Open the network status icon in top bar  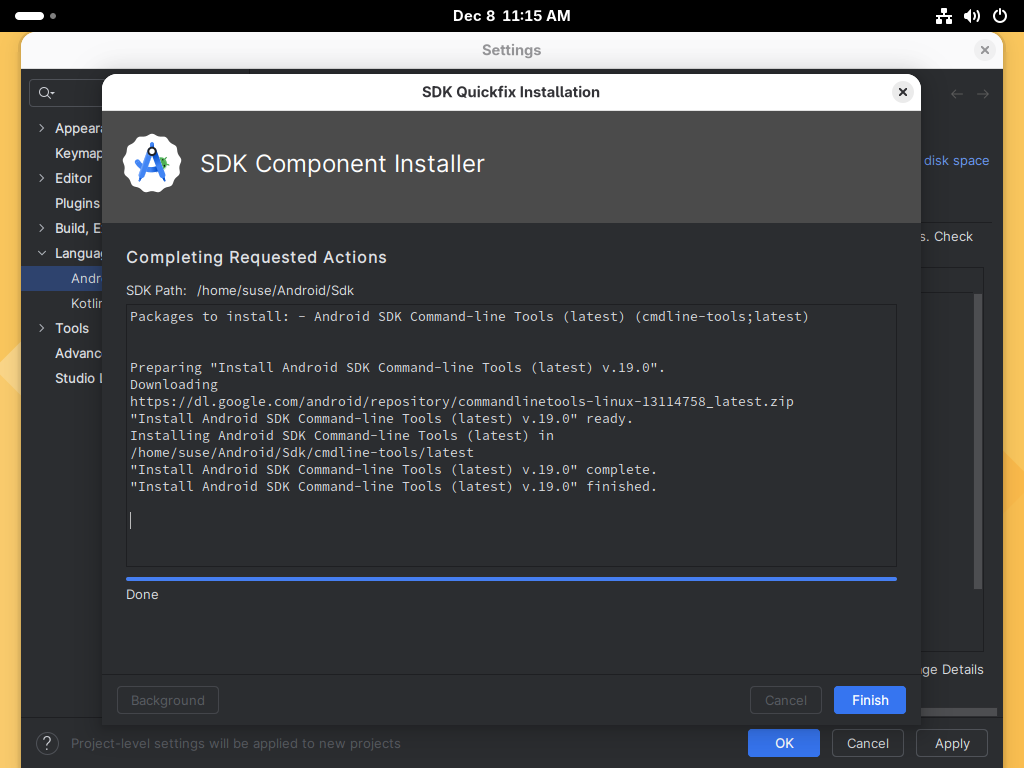[944, 16]
